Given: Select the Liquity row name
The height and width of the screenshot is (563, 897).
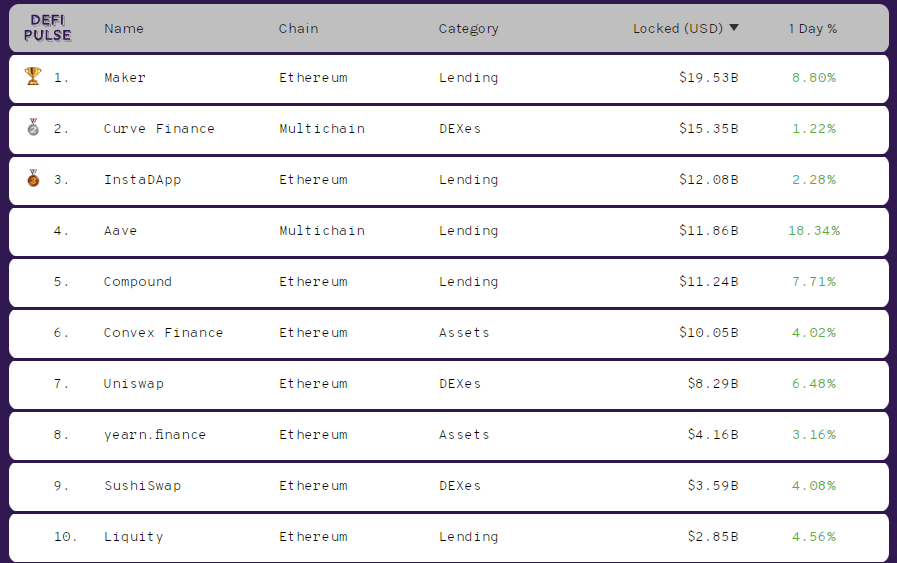Looking at the screenshot, I should click(x=133, y=536).
